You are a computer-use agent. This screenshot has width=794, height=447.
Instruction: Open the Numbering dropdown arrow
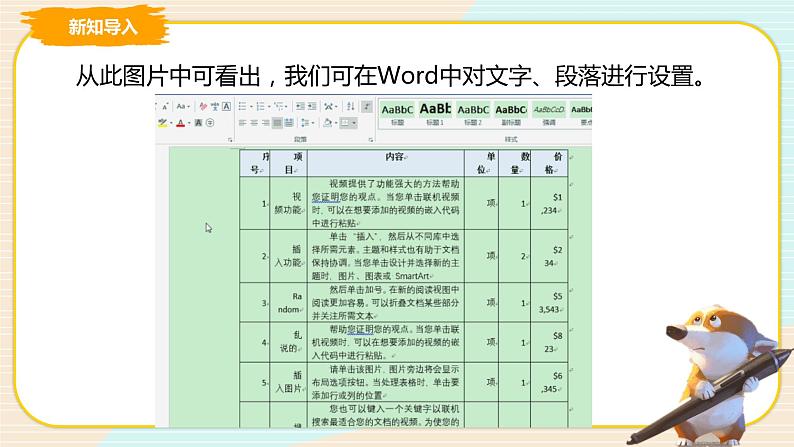click(x=269, y=107)
